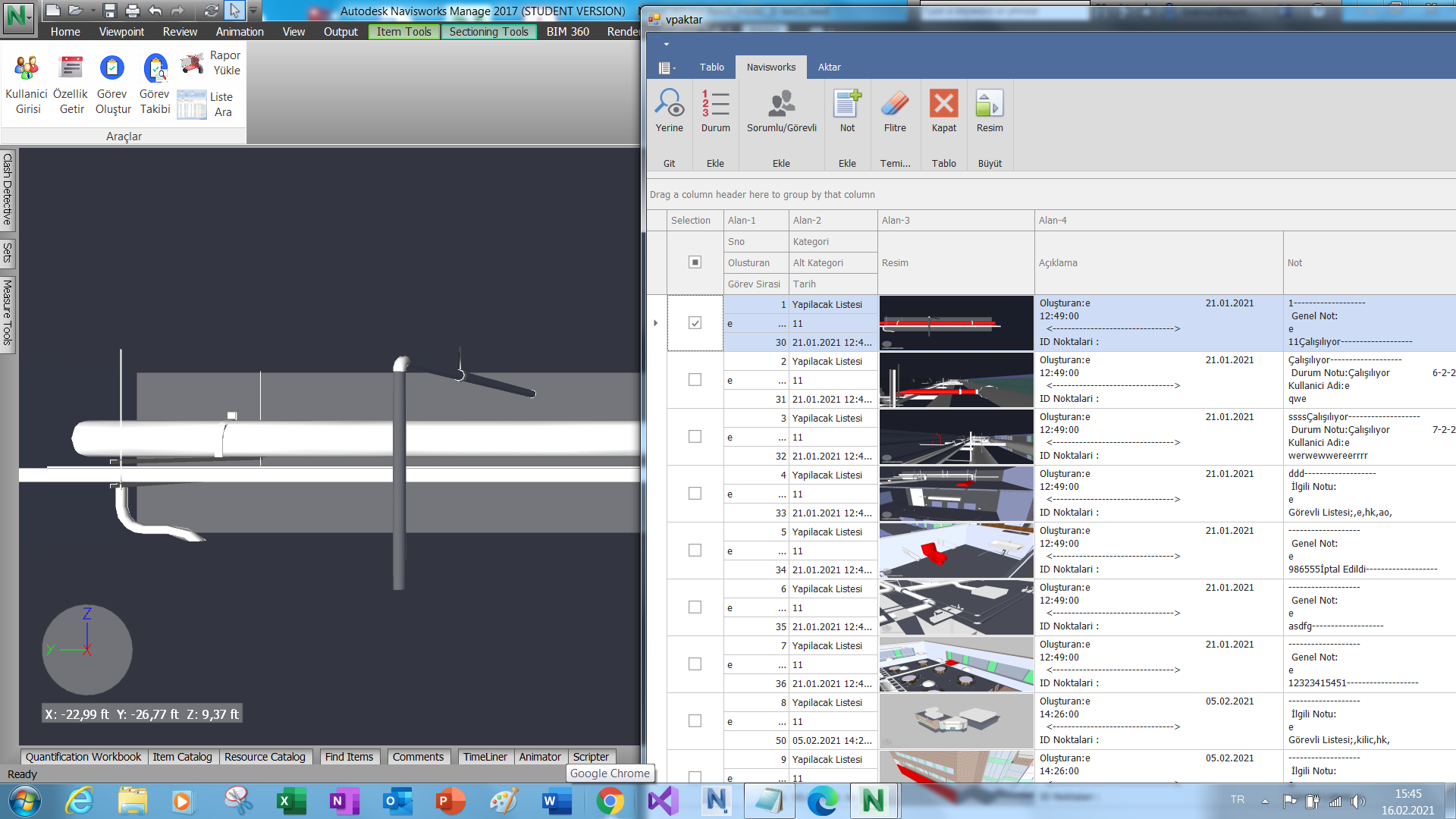Open the TimeLiner panel tab
Screen dimensions: 1456x819
(x=485, y=757)
